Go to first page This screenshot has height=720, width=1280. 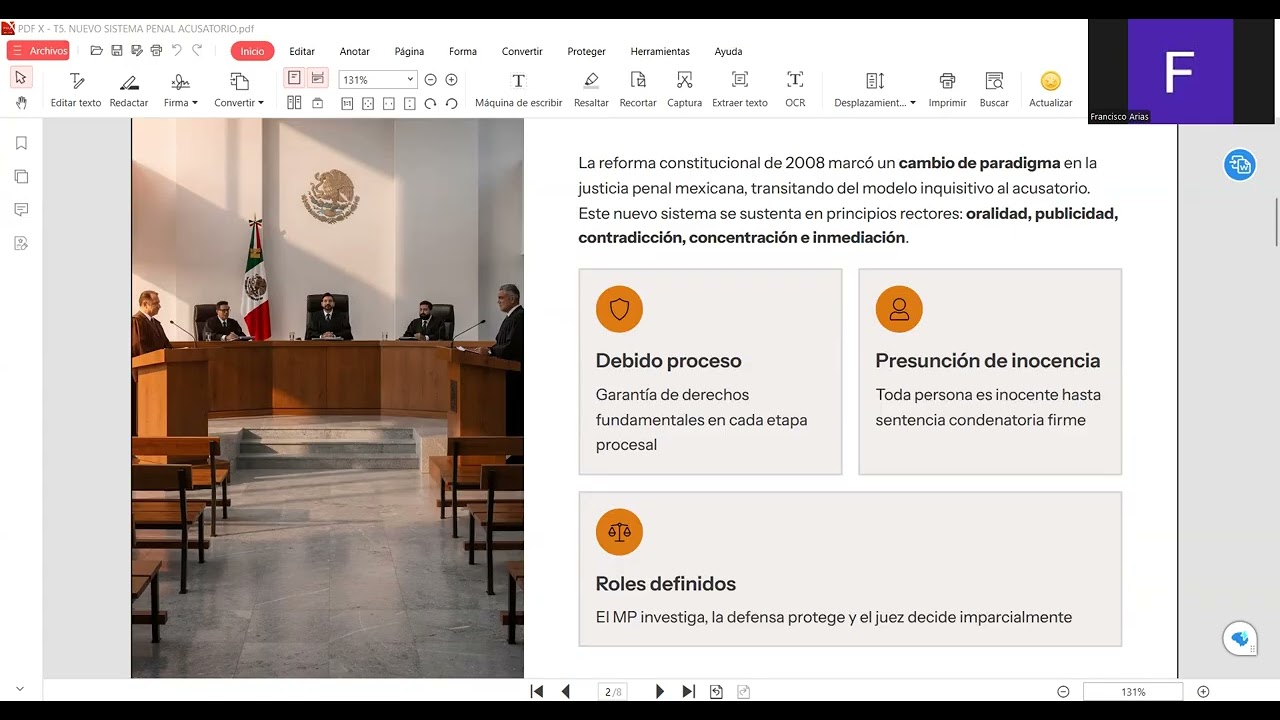(x=537, y=691)
